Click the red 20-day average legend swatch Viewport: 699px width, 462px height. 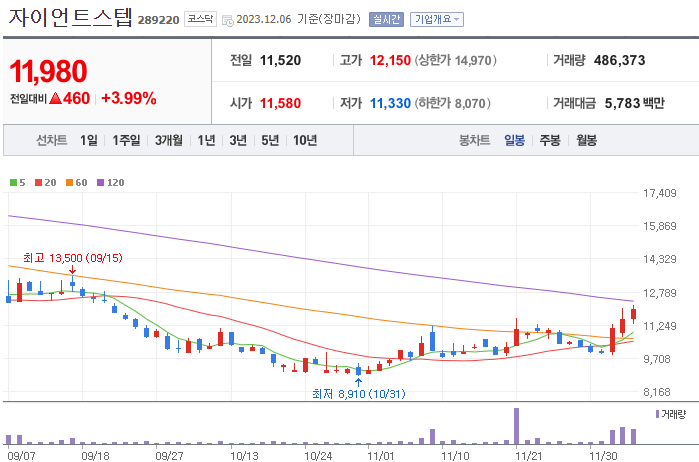click(x=38, y=182)
